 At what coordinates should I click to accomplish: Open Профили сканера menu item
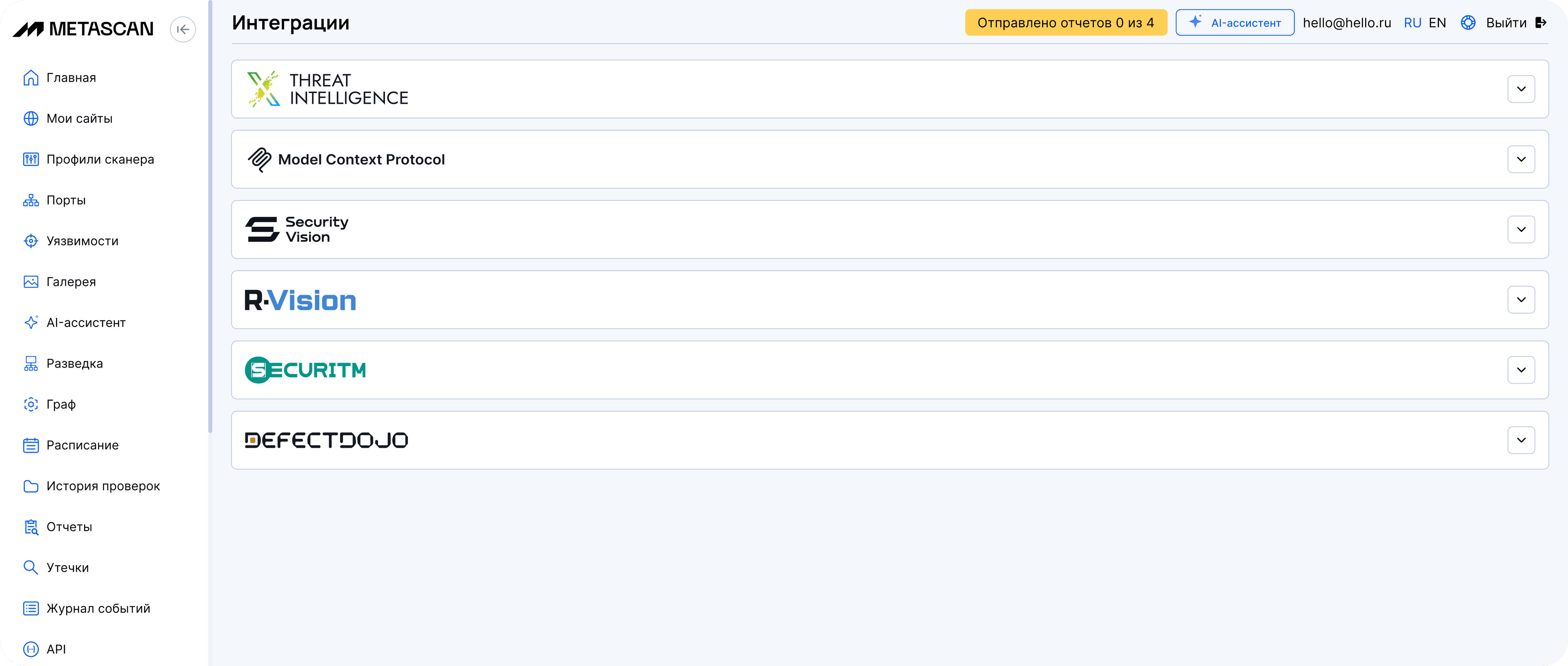point(100,160)
